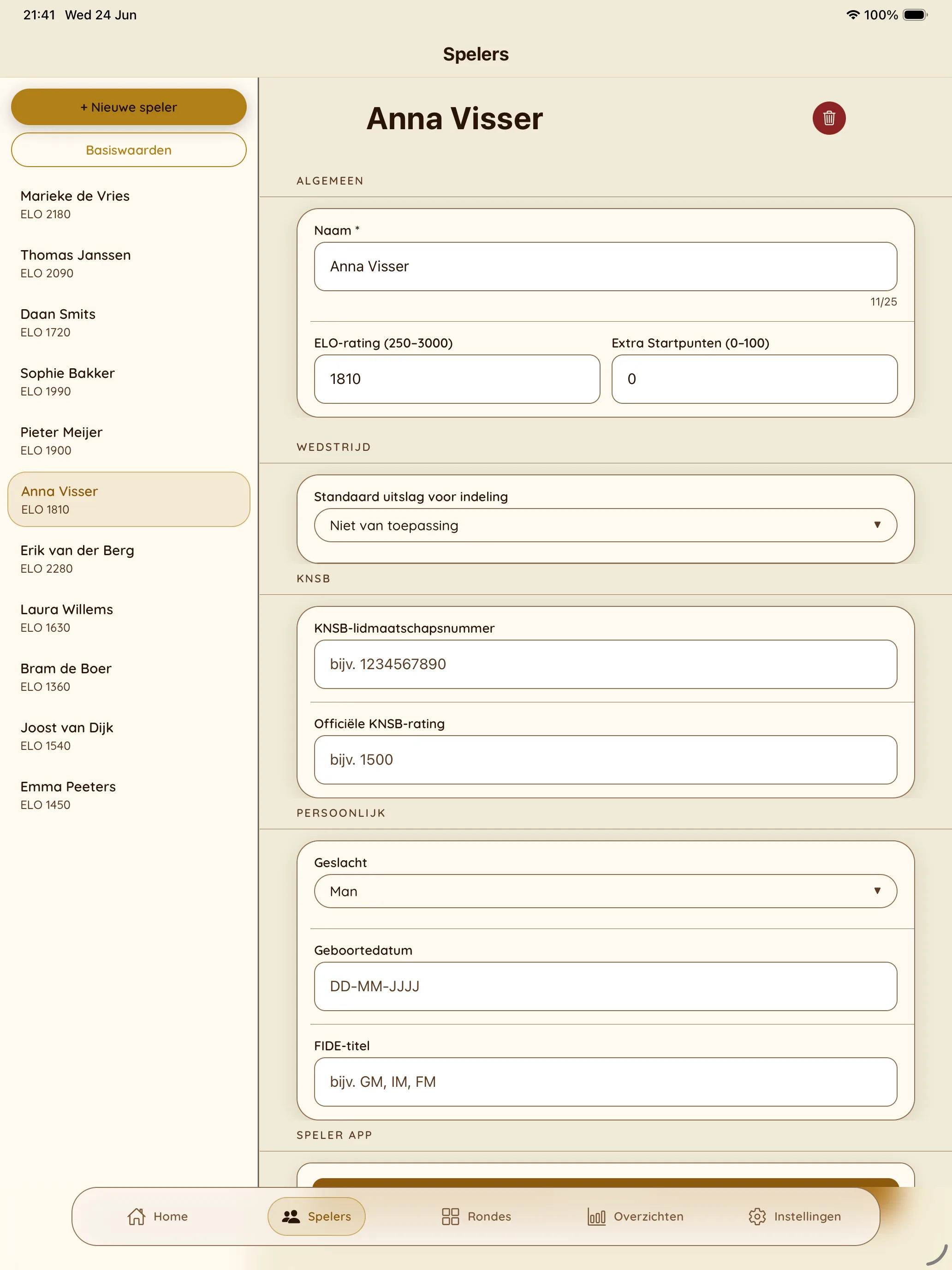The width and height of the screenshot is (952, 1270).
Task: Select highlighted player Anna Visser in list
Action: (129, 499)
